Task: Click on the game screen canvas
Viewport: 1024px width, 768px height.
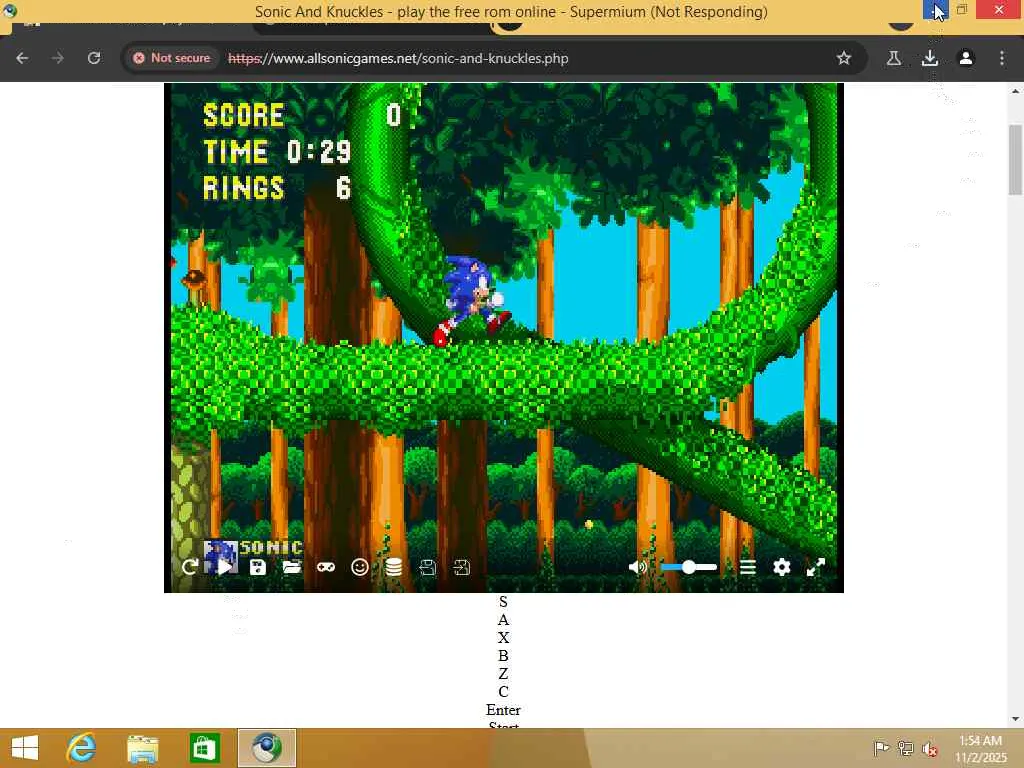Action: 504,338
